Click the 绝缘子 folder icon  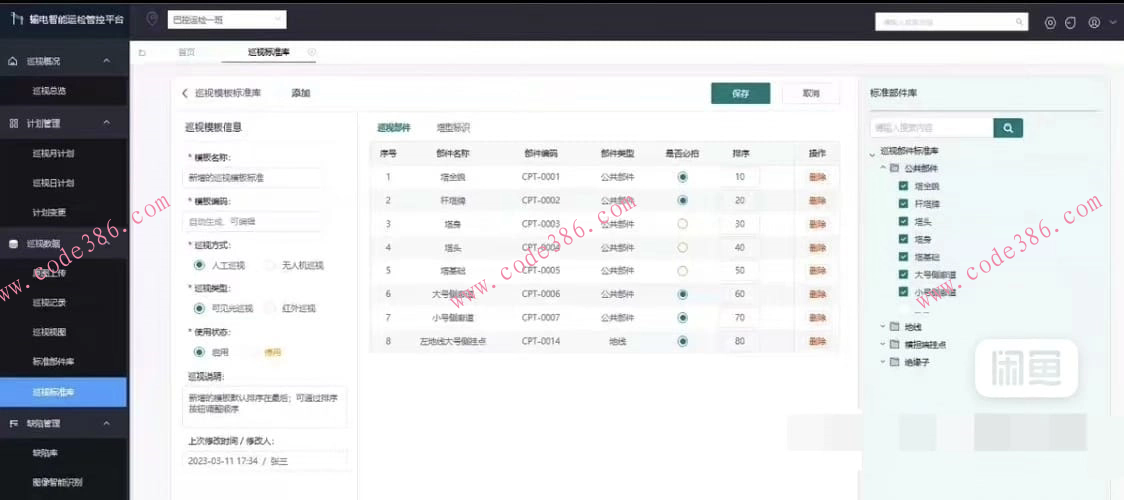pos(894,362)
